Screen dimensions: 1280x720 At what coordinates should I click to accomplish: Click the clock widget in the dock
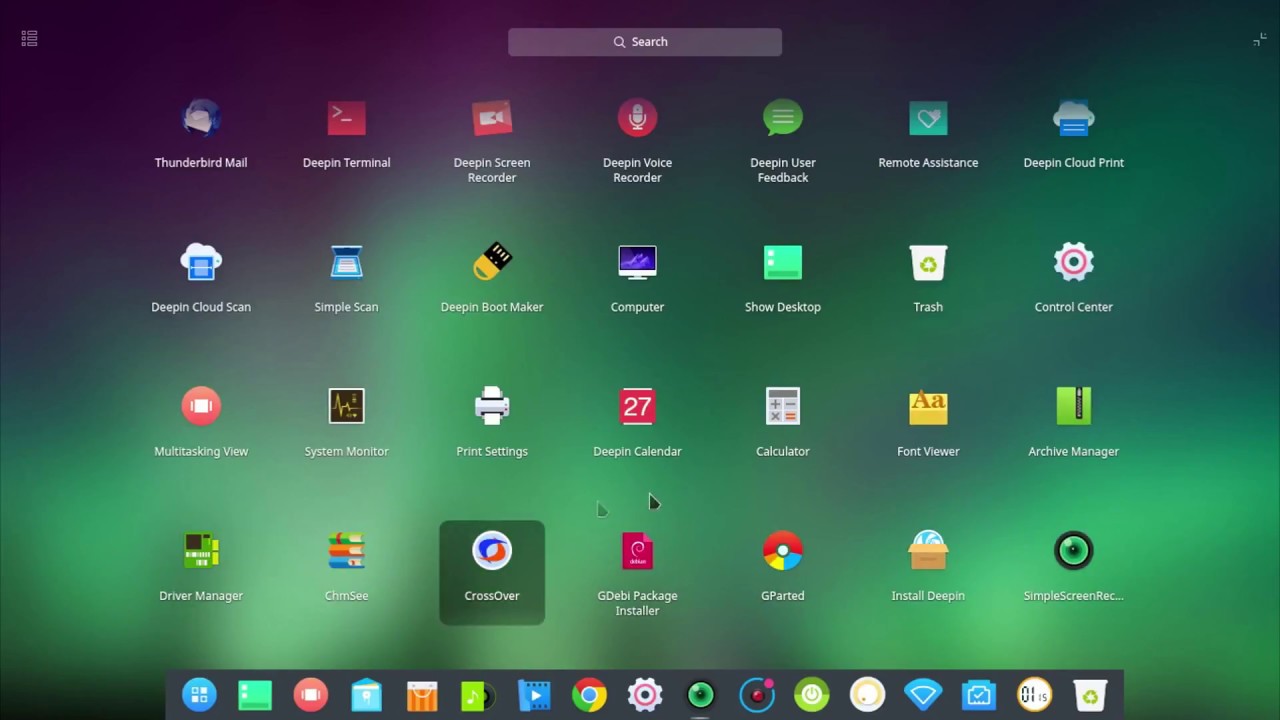click(1034, 695)
